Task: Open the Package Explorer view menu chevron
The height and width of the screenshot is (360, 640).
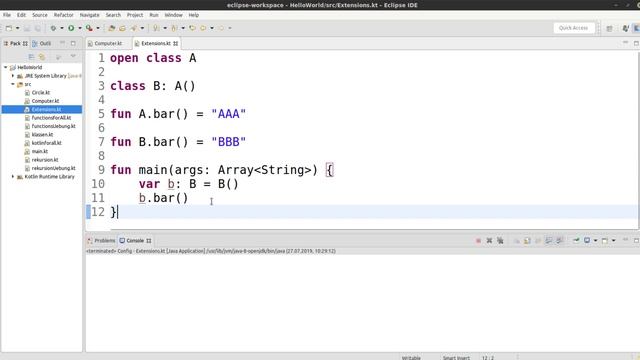Action: pos(73,56)
